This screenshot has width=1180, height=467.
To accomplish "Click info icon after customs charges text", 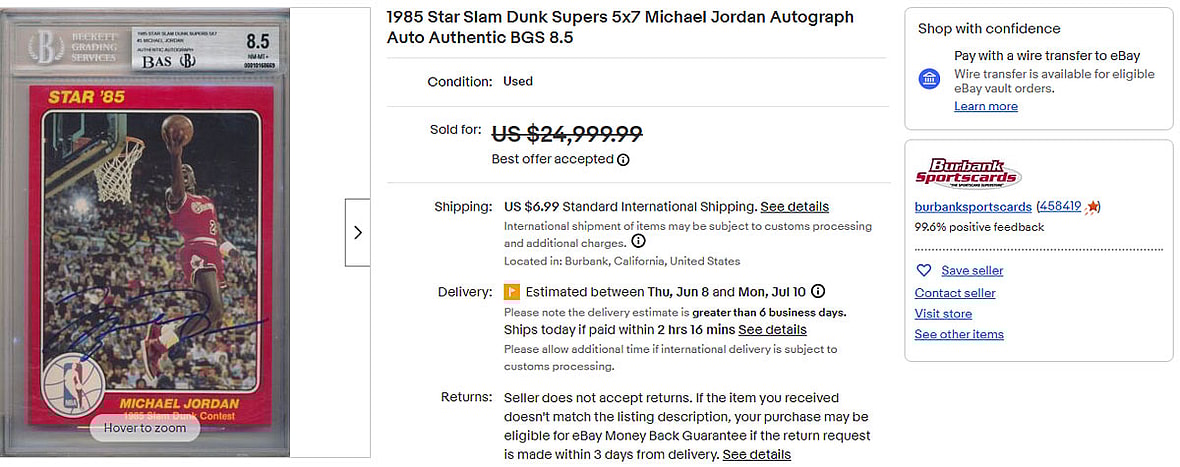I will coord(638,242).
